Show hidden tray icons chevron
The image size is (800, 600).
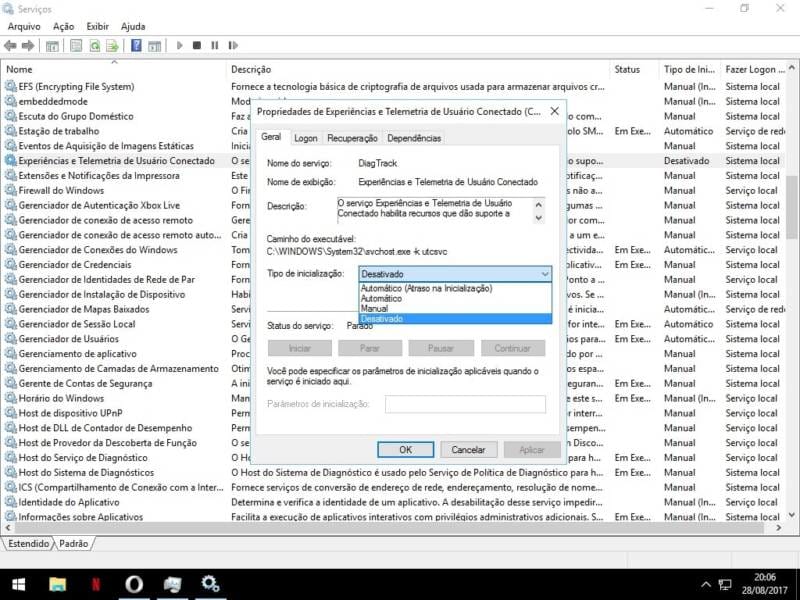[x=706, y=585]
